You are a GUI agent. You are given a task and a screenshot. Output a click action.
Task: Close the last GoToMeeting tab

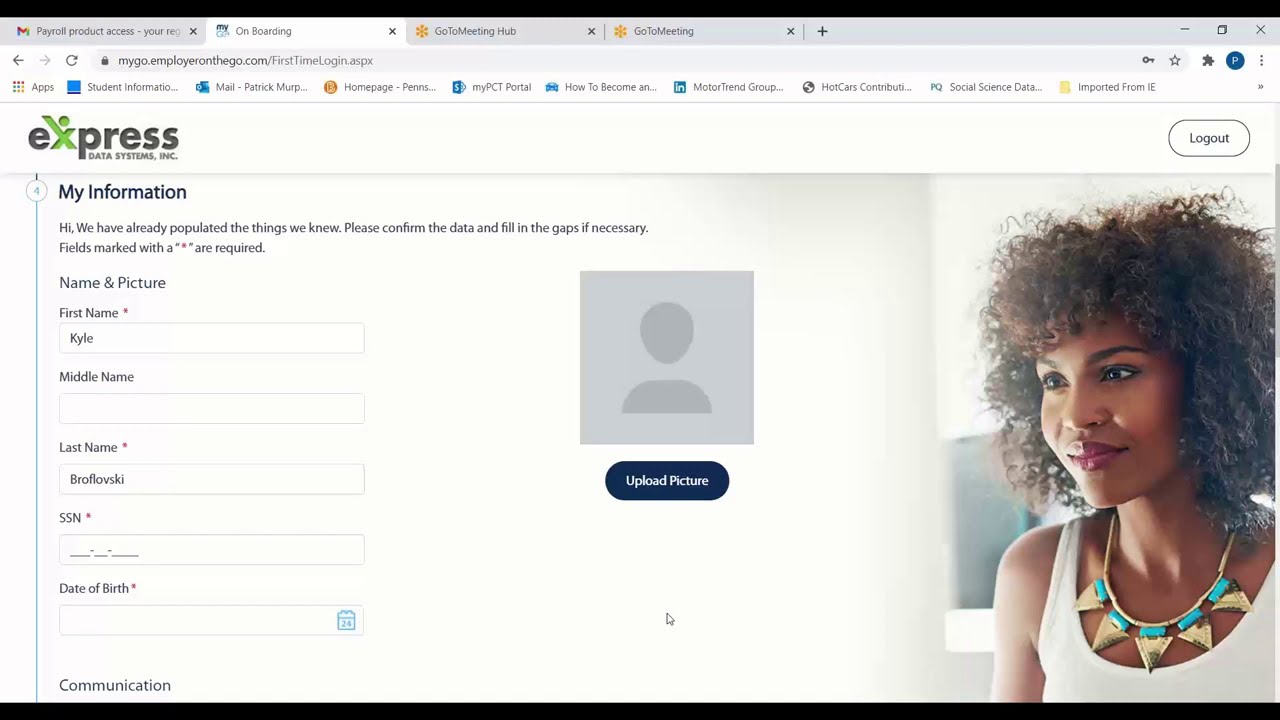(790, 31)
